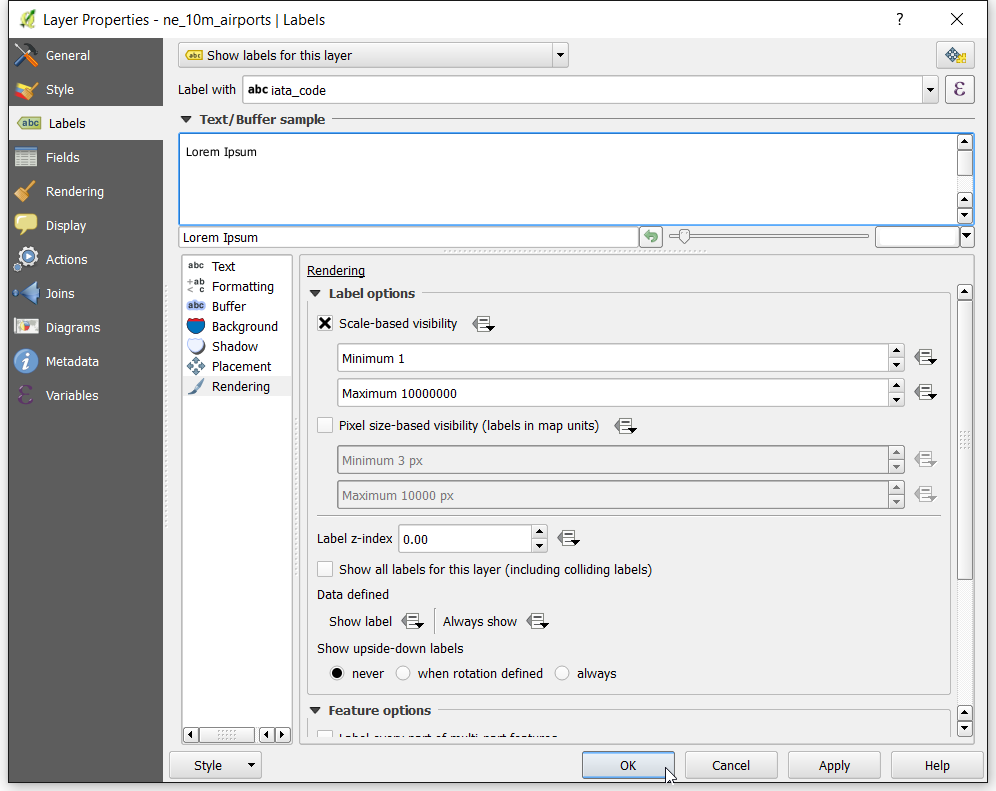Click the sample preview zoom slider handle
Image resolution: width=996 pixels, height=791 pixels.
(x=684, y=236)
